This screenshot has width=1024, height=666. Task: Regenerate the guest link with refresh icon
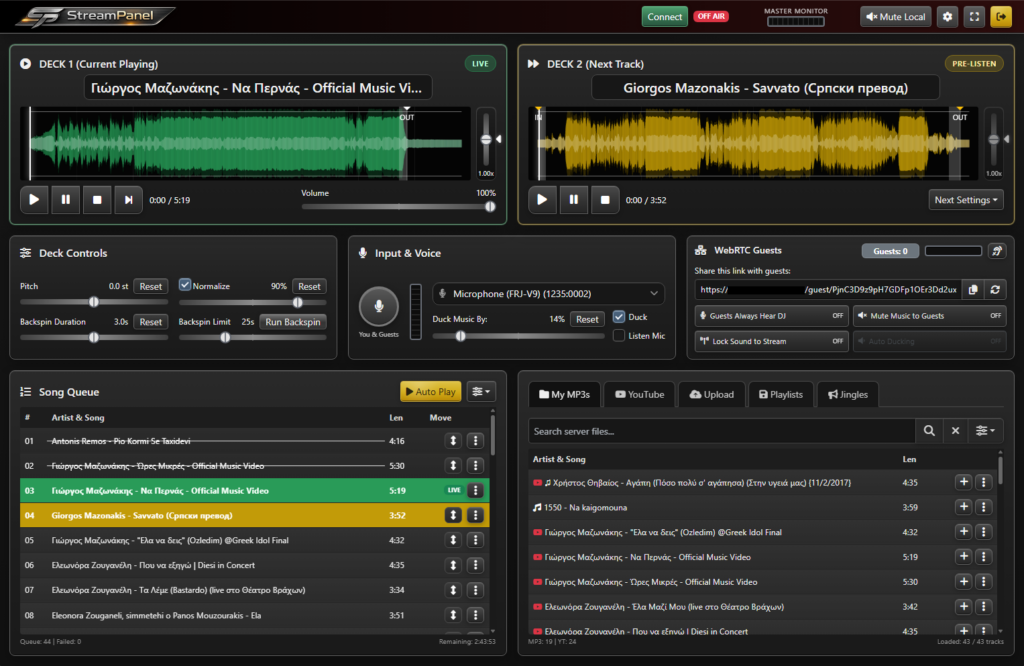point(995,289)
